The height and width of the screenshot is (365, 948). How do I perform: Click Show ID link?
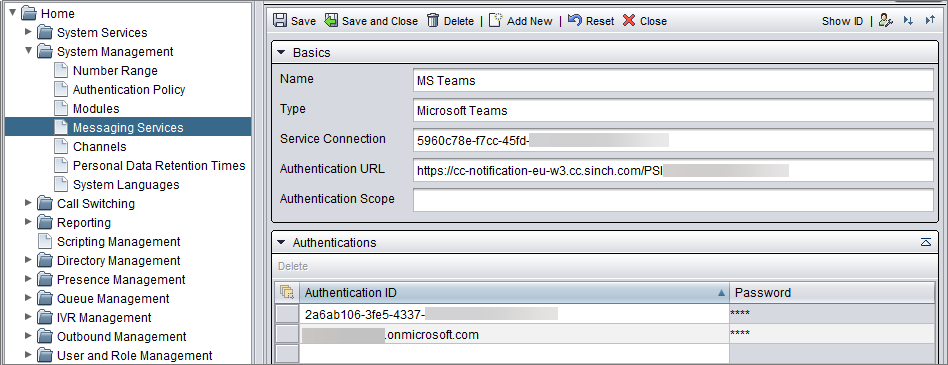pyautogui.click(x=842, y=21)
